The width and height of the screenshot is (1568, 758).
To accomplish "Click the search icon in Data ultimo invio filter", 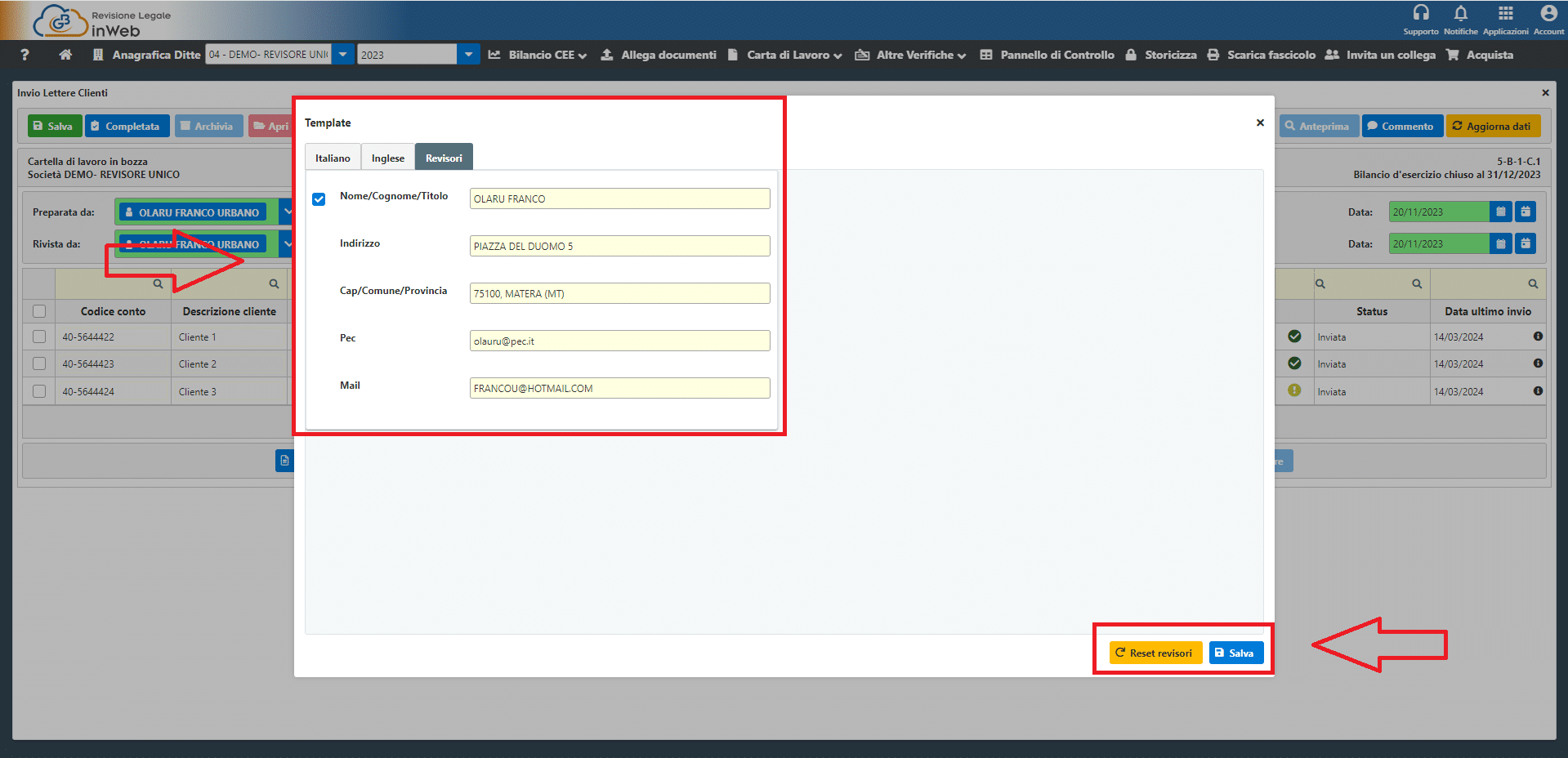I will click(1533, 284).
